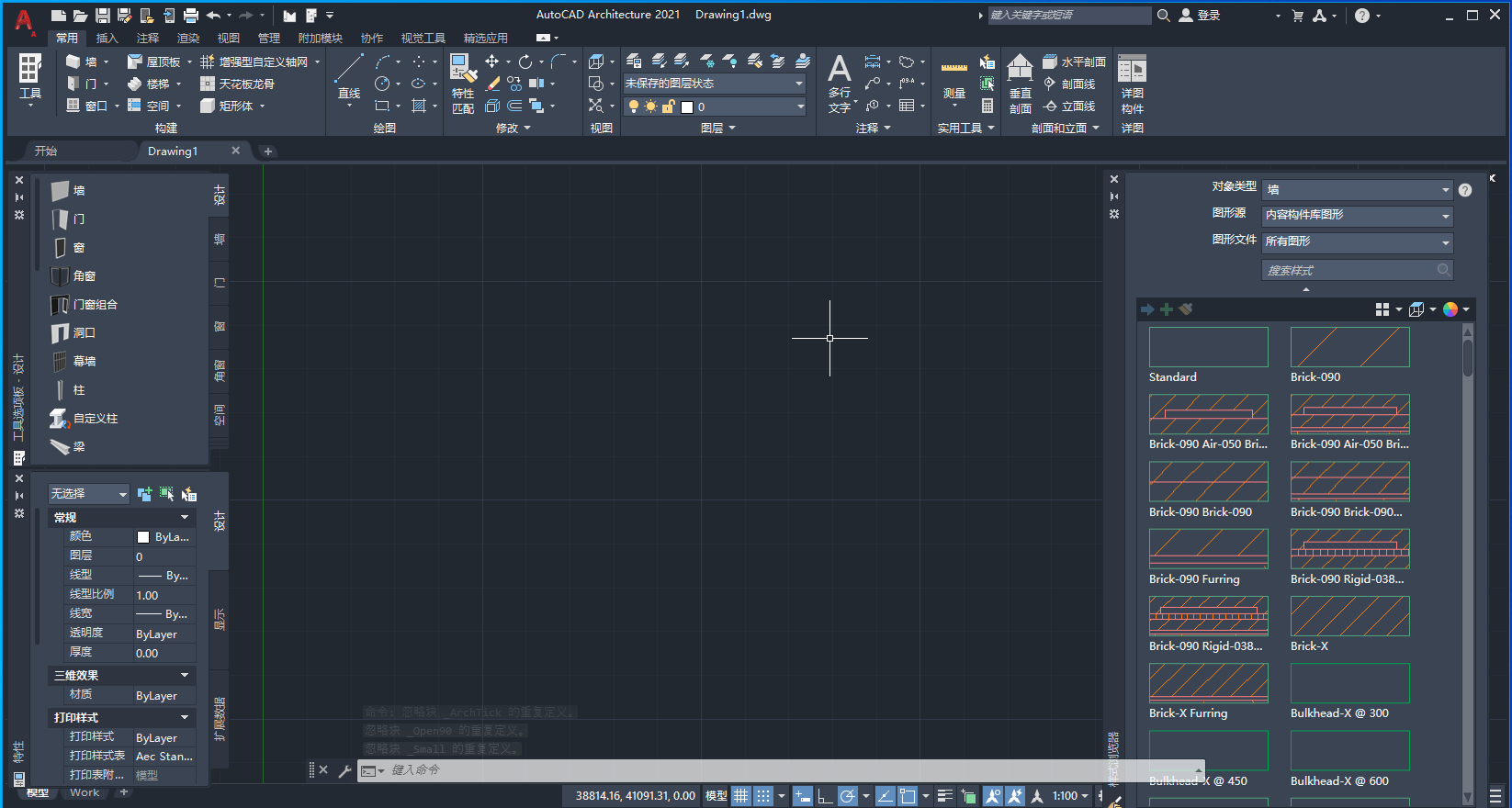The height and width of the screenshot is (808, 1512).
Task: Select the 自定义柱 custom column tool
Action: (95, 419)
